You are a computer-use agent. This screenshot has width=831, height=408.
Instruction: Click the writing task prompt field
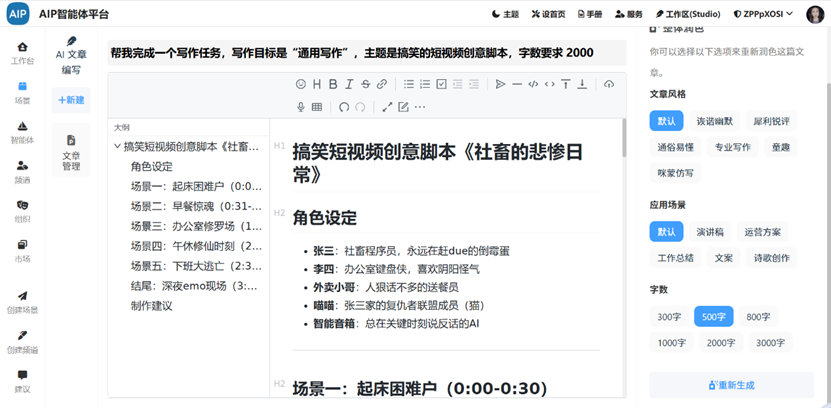click(367, 53)
